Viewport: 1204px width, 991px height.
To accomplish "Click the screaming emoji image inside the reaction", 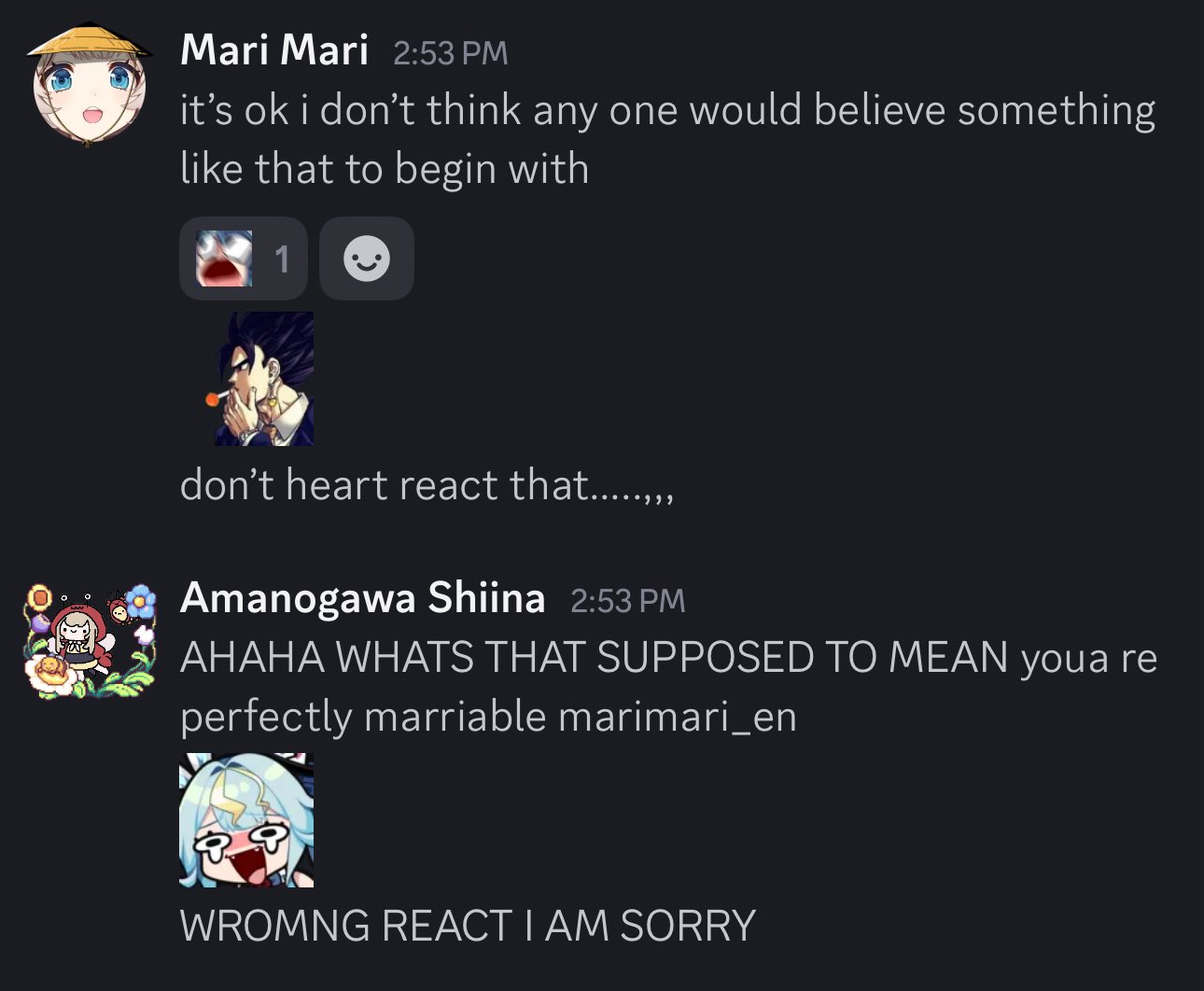I will click(224, 258).
